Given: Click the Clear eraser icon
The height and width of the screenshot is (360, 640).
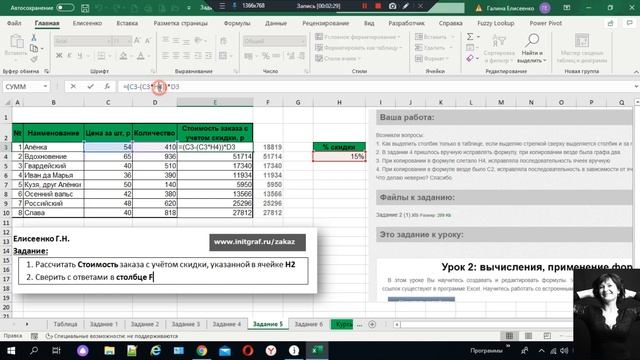Looking at the screenshot, I should tap(470, 59).
